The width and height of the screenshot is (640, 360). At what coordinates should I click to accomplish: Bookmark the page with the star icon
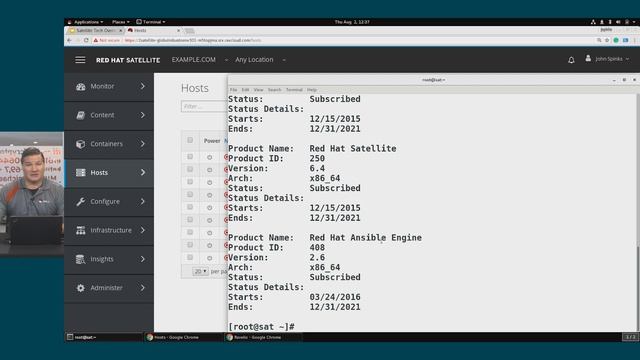(607, 40)
